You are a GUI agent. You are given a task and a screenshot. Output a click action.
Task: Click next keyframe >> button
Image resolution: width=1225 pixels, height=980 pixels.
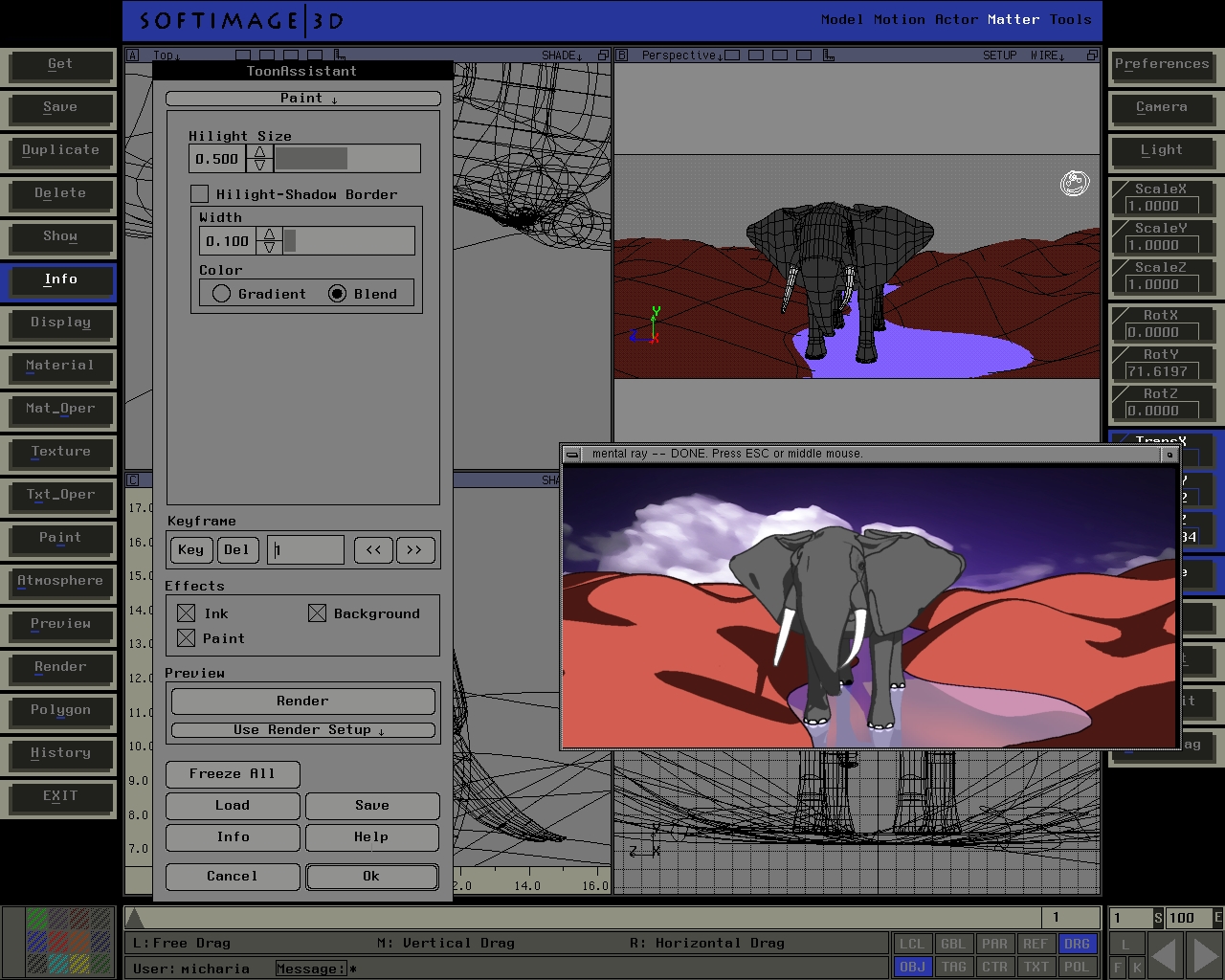pyautogui.click(x=414, y=550)
